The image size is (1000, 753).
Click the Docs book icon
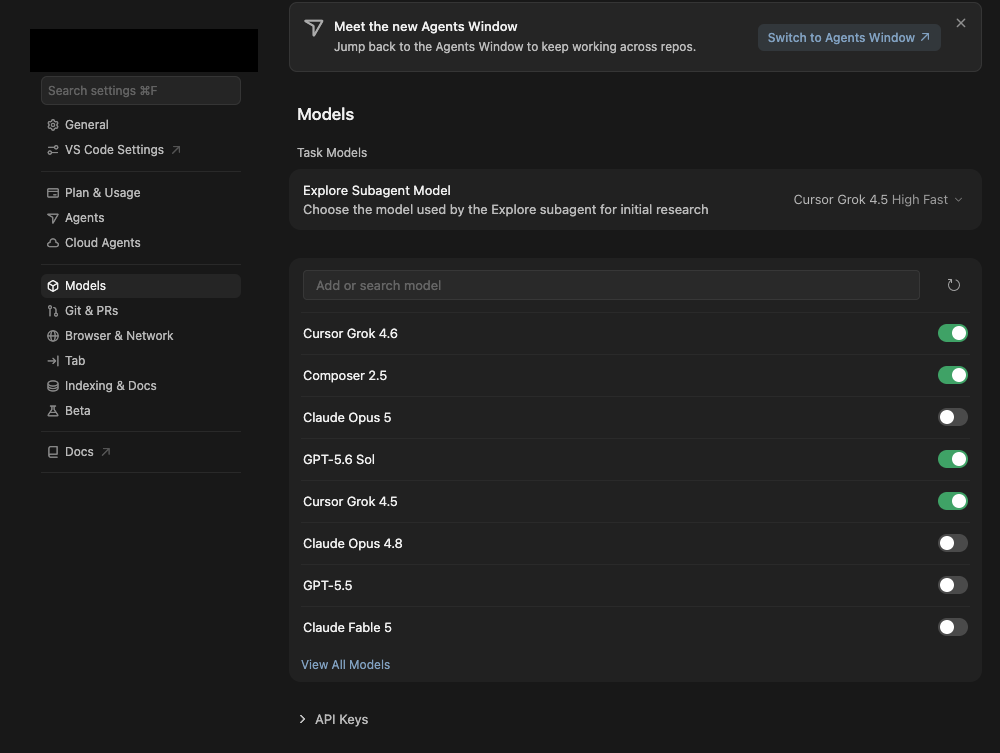point(53,452)
